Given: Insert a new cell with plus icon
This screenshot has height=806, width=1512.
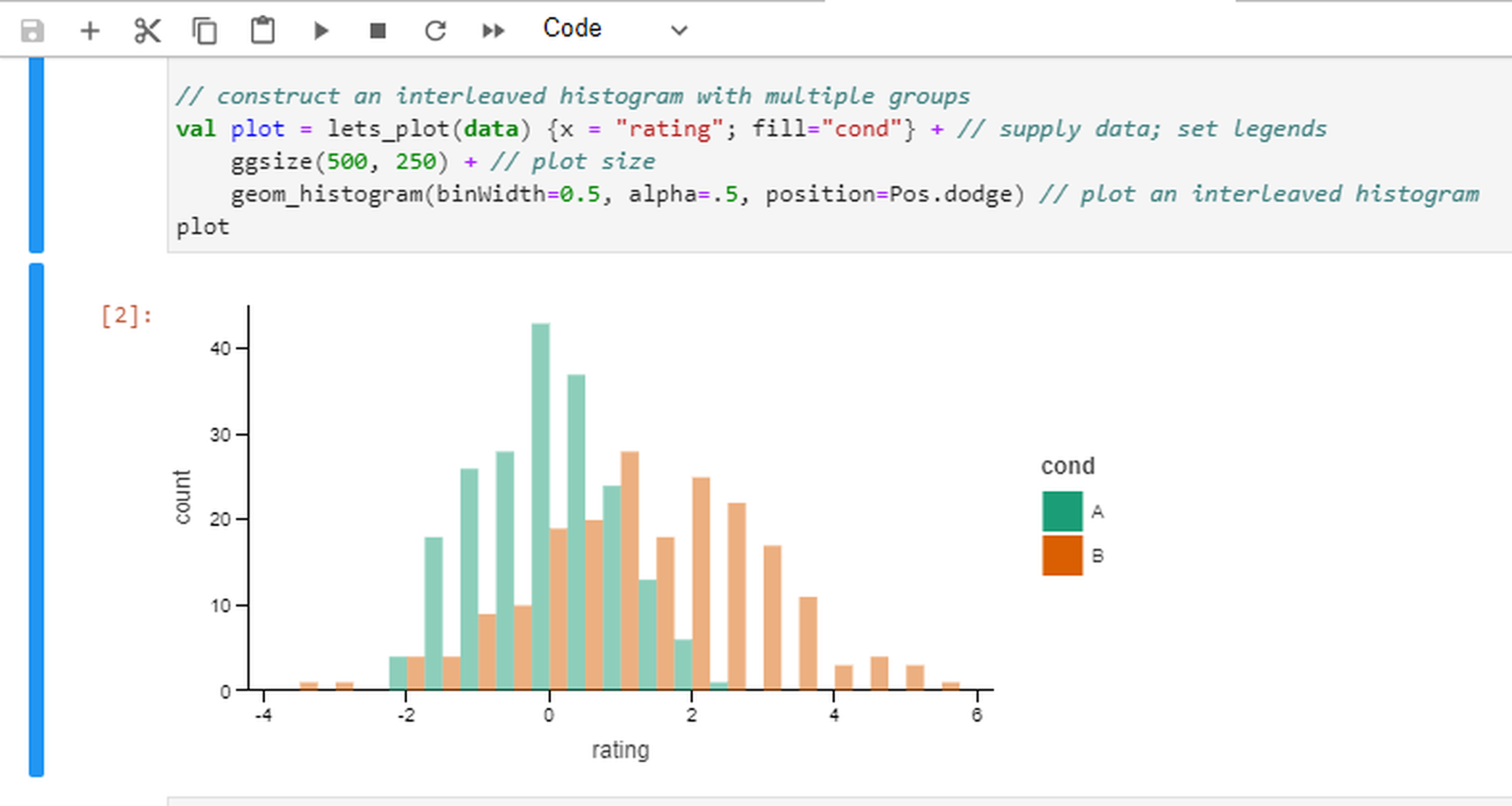Looking at the screenshot, I should (90, 31).
